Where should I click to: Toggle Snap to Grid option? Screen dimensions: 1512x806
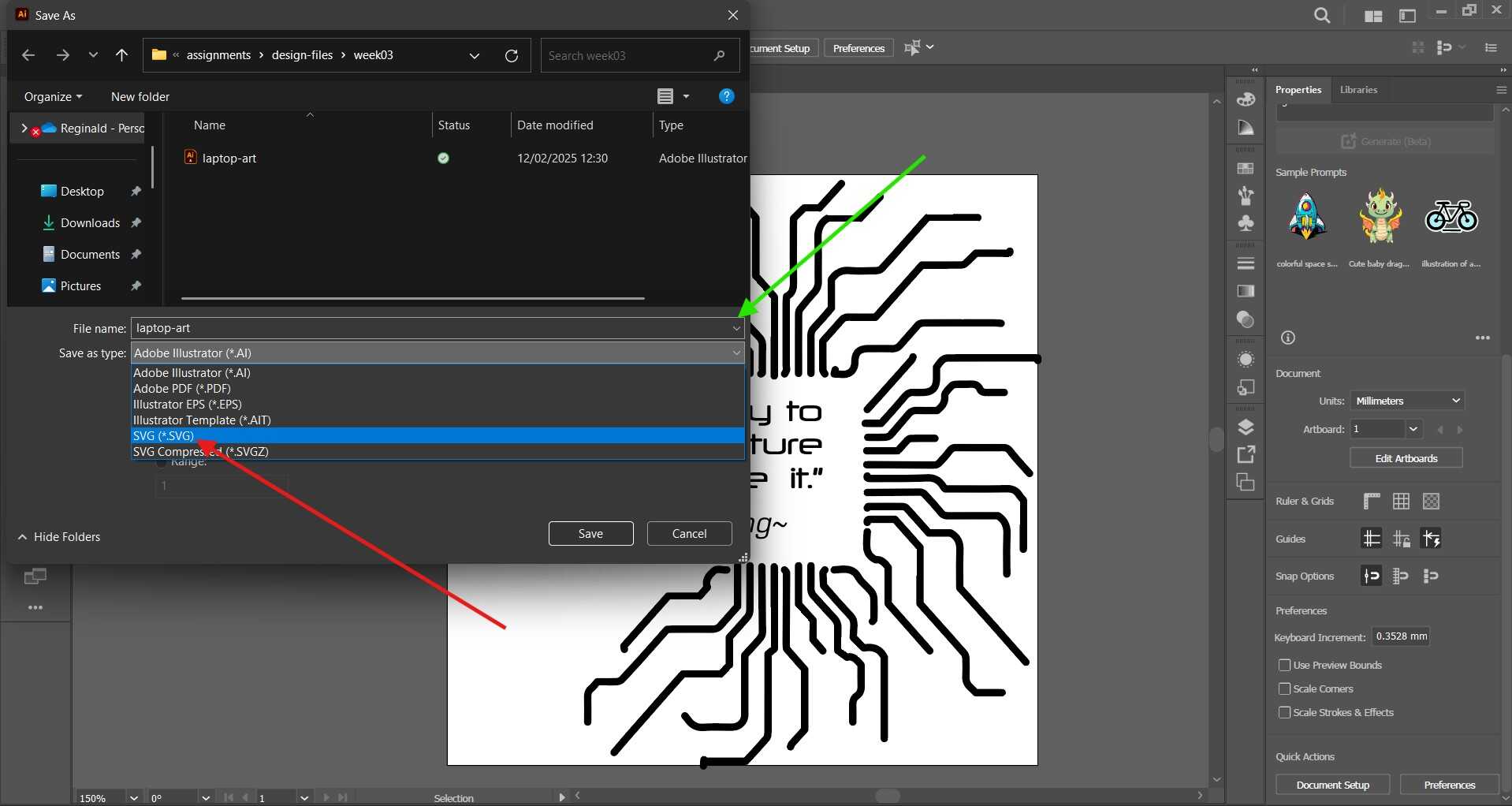pos(1401,576)
